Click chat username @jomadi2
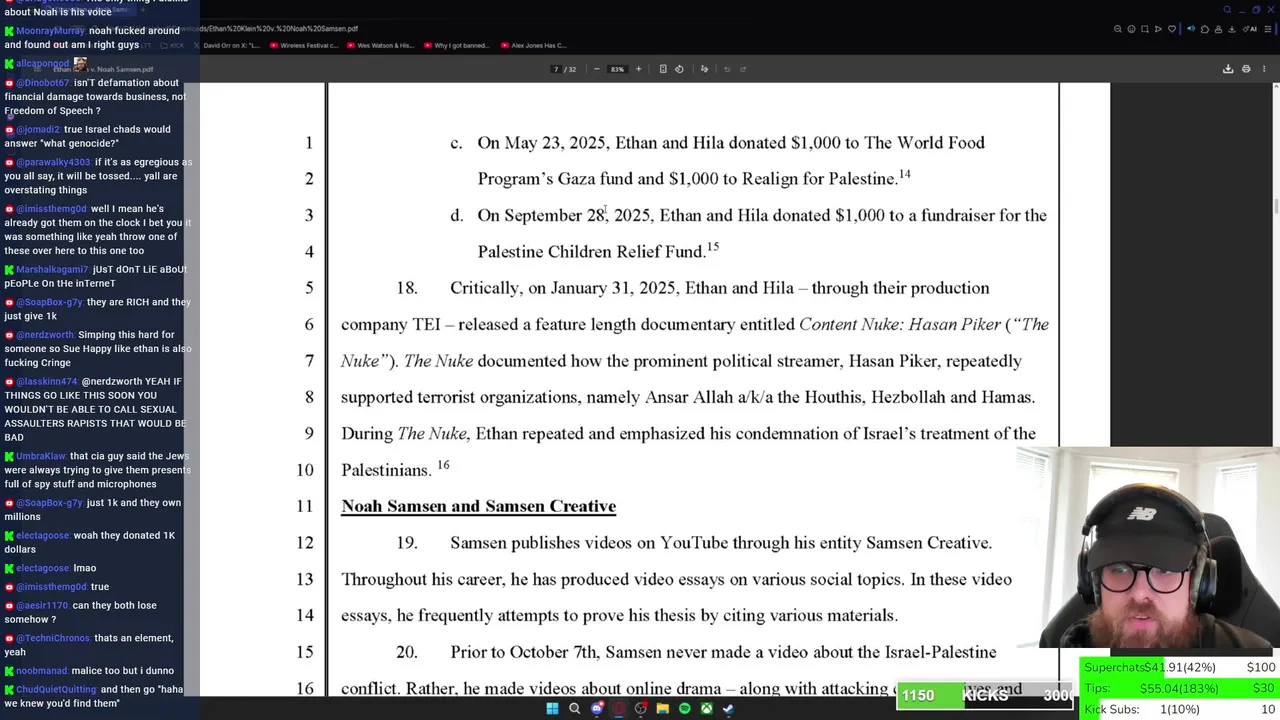Image resolution: width=1280 pixels, height=720 pixels. point(37,129)
